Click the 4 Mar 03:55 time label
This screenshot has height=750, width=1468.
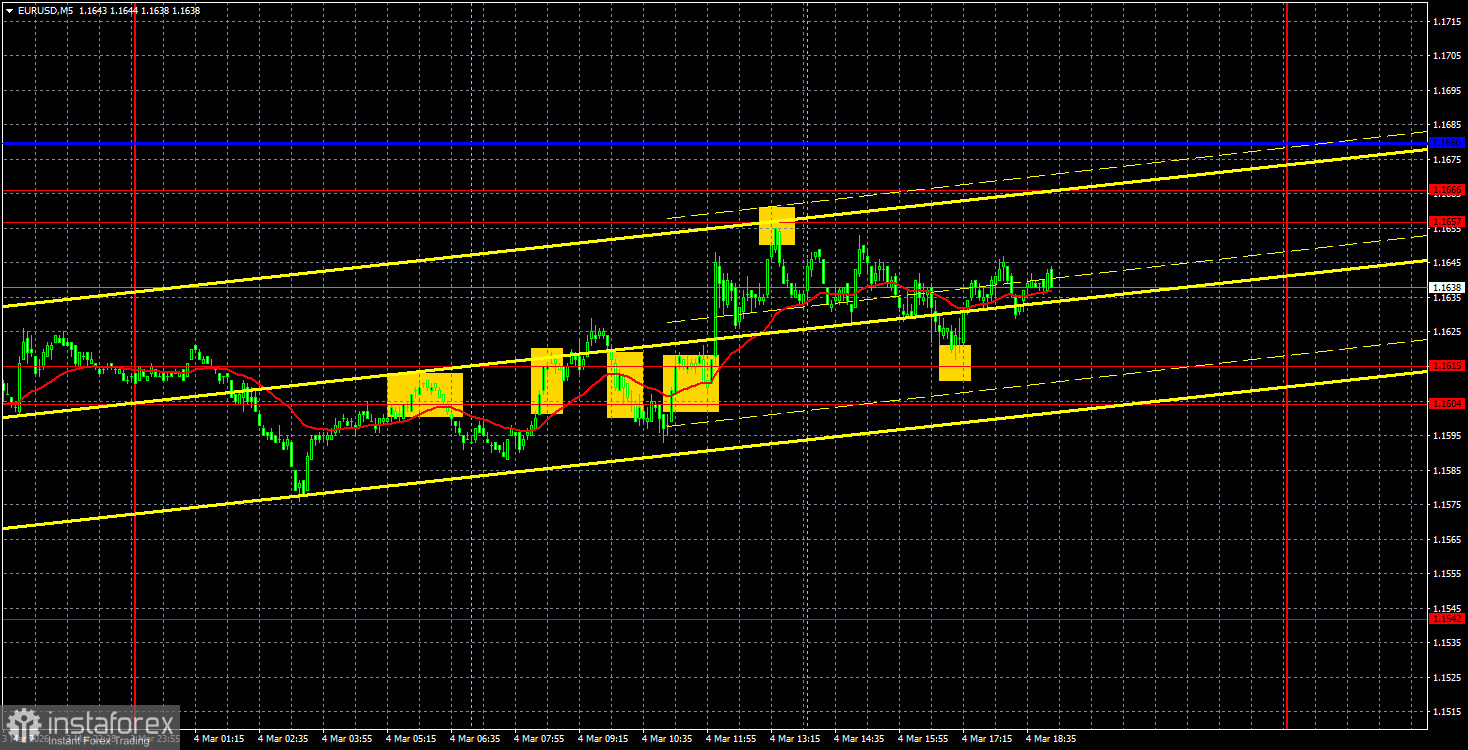click(347, 739)
